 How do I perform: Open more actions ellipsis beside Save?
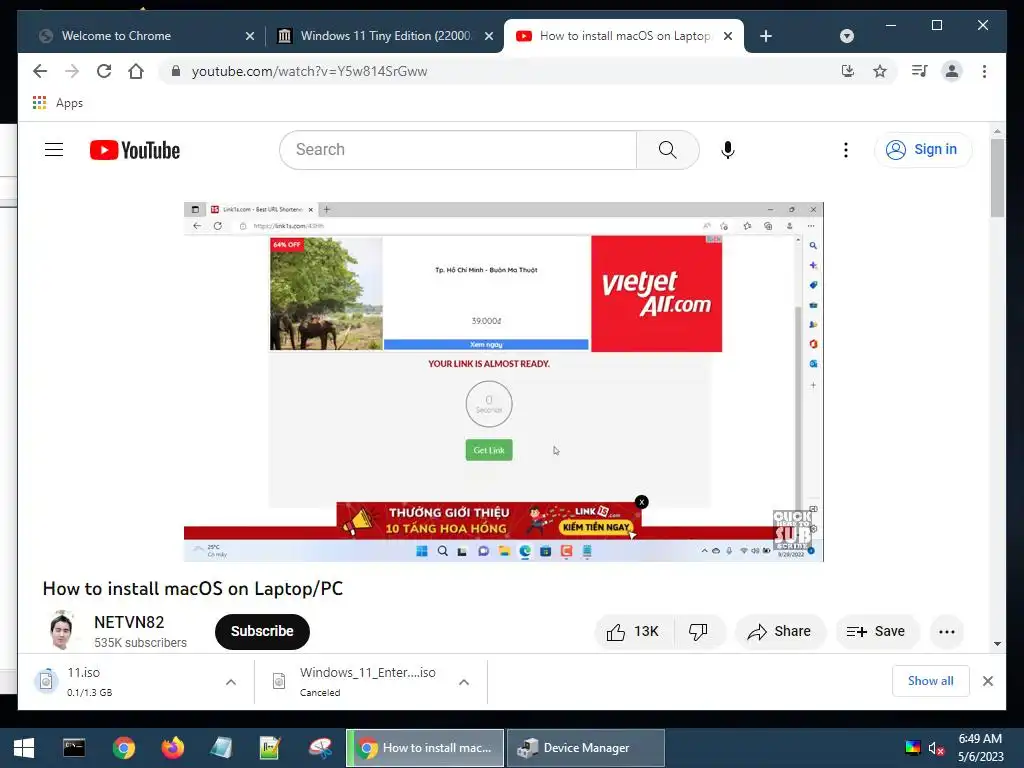(x=946, y=632)
